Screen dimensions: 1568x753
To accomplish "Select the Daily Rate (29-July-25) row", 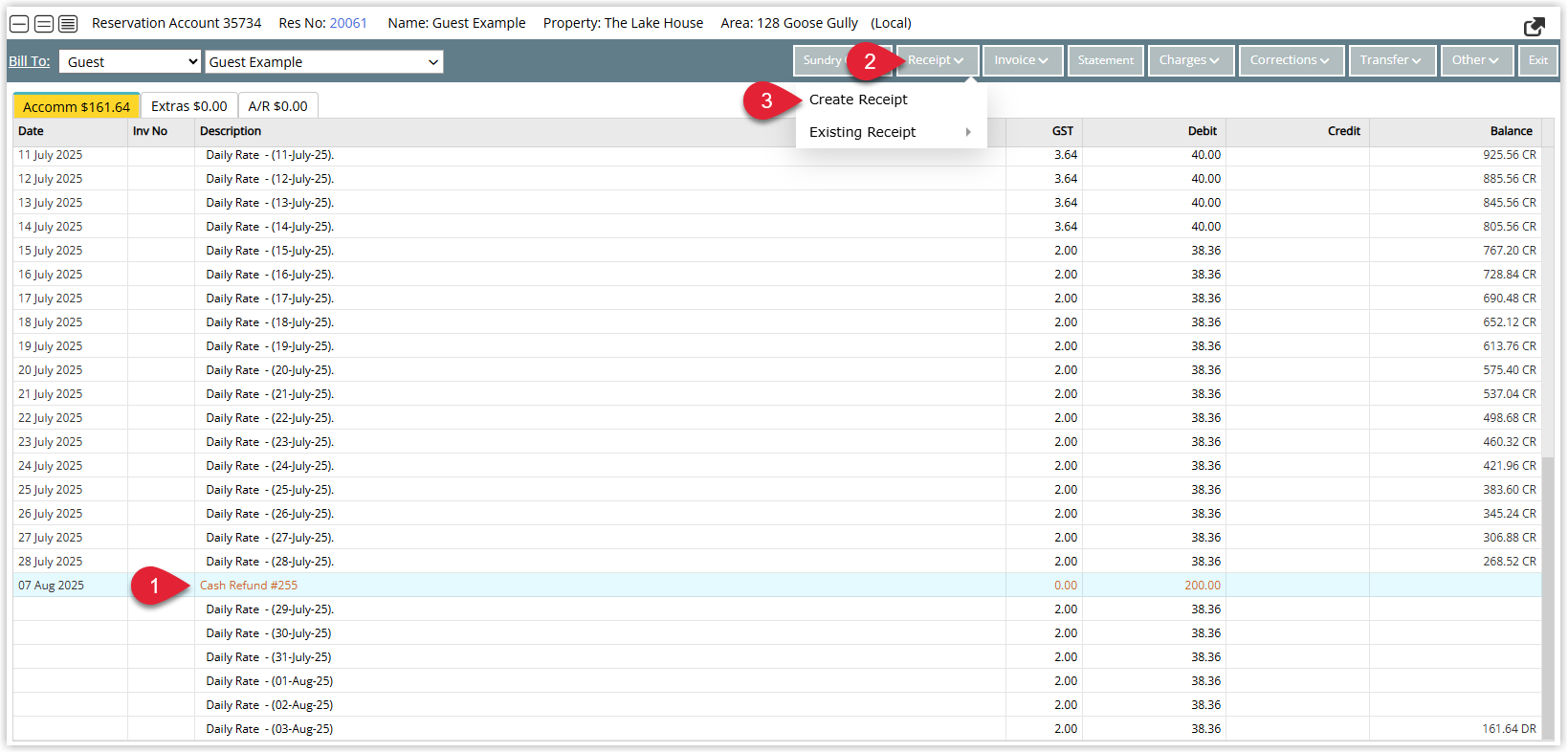I will click(x=777, y=609).
